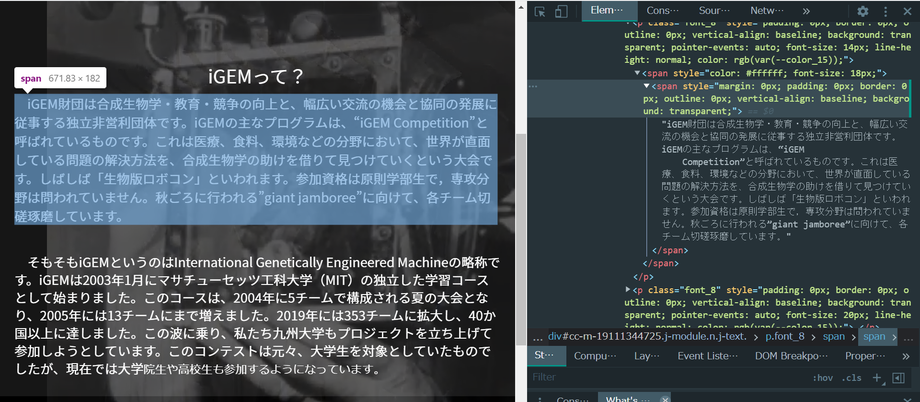Add a new style rule plus icon

pos(877,377)
